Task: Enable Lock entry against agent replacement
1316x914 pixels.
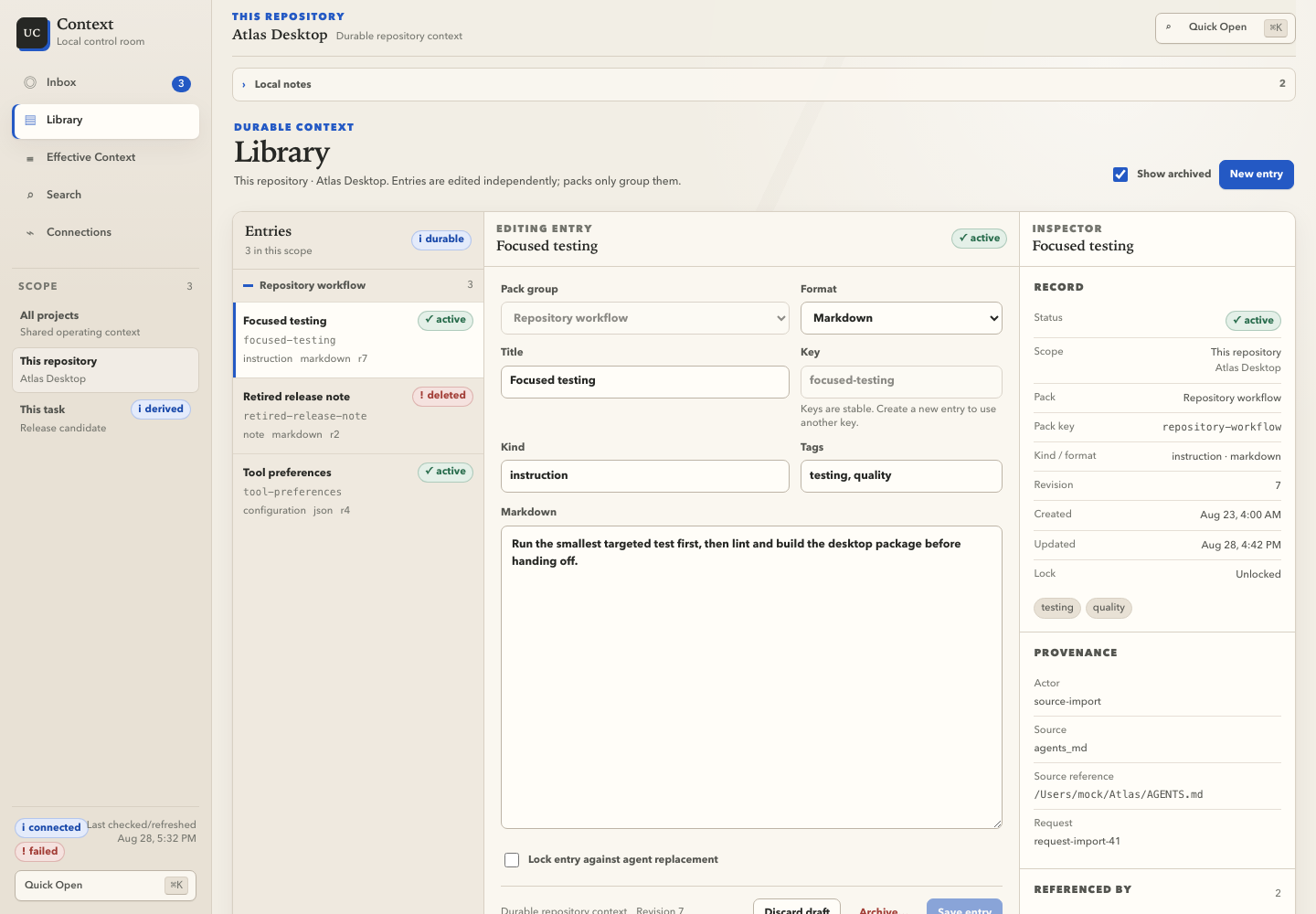Action: click(x=512, y=860)
